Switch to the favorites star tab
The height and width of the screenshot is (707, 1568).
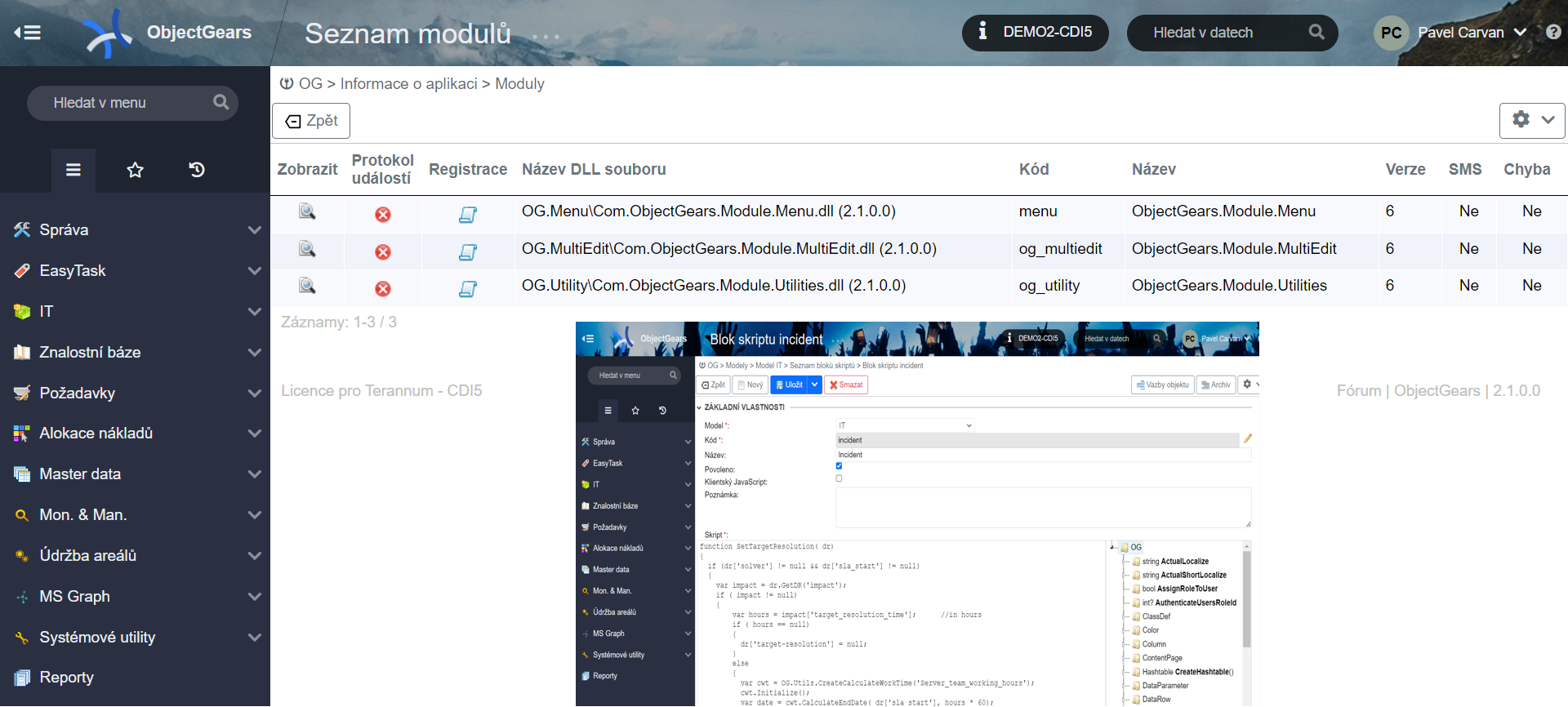pos(136,170)
